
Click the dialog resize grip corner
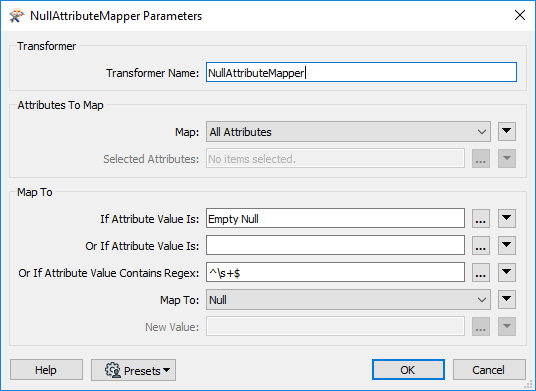point(528,385)
